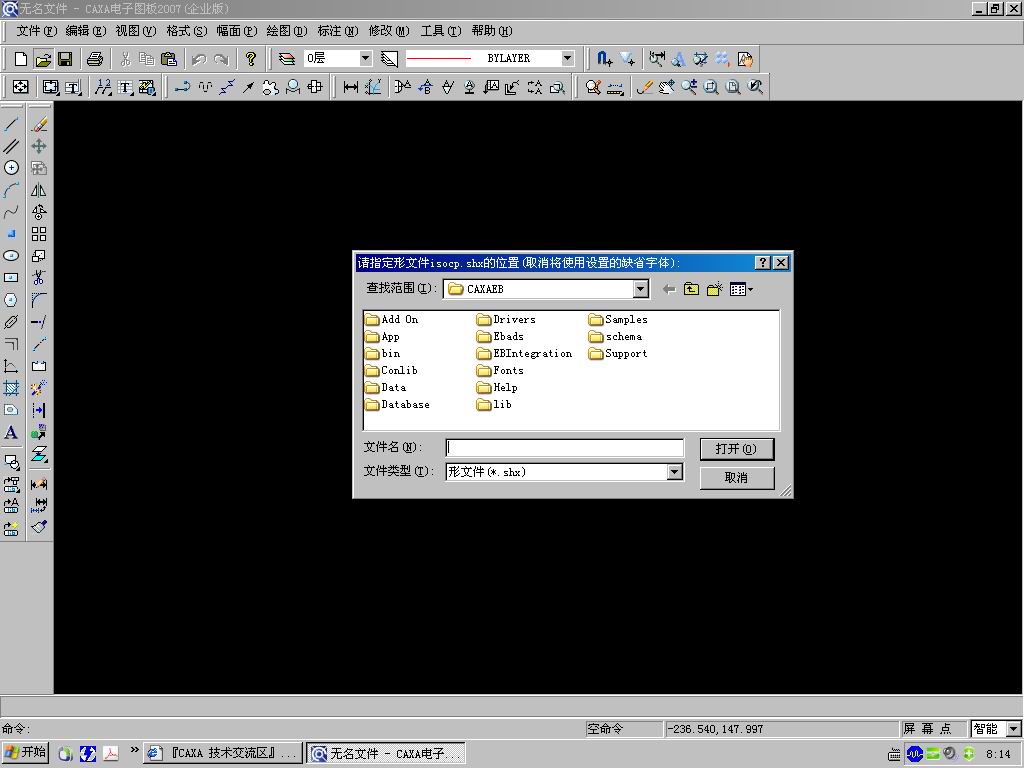The width and height of the screenshot is (1024, 768).
Task: Select the Move/translate edit tool
Action: click(x=39, y=146)
